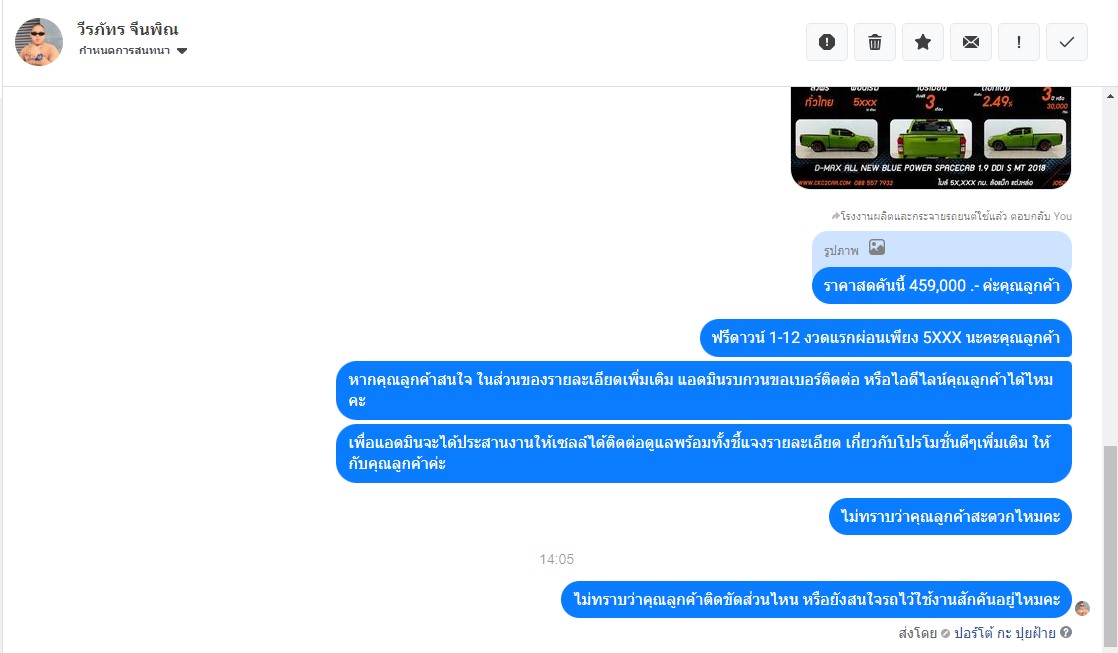Click the scrollbar up arrow
The height and width of the screenshot is (653, 1118).
(x=1110, y=96)
